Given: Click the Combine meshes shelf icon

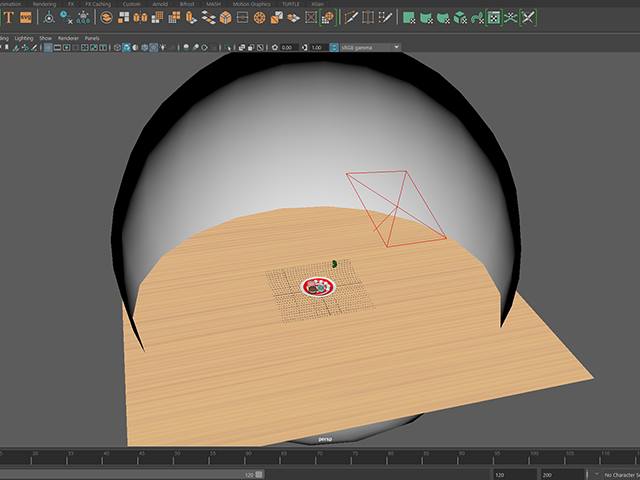Looking at the screenshot, I should pyautogui.click(x=107, y=18).
